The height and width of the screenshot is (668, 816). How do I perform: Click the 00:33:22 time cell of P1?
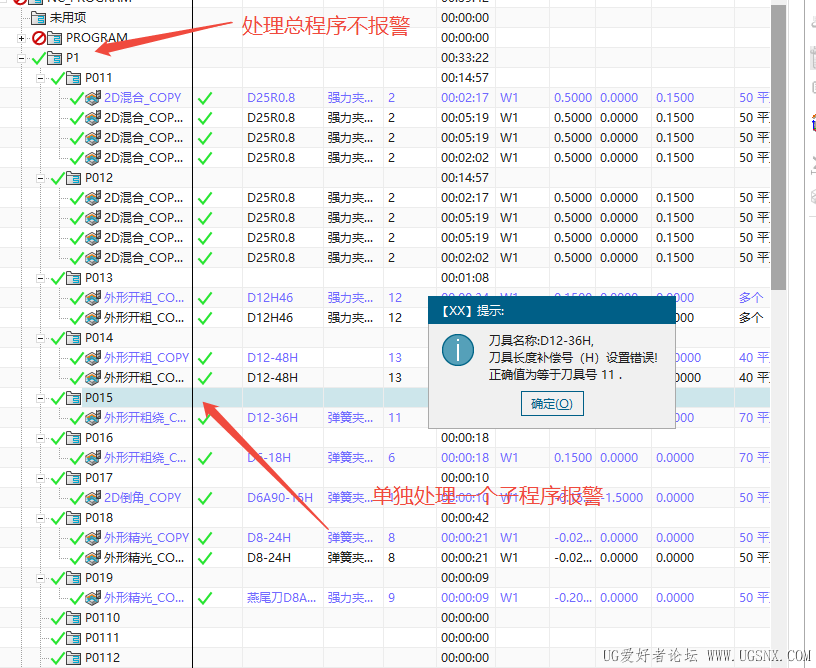click(x=465, y=58)
